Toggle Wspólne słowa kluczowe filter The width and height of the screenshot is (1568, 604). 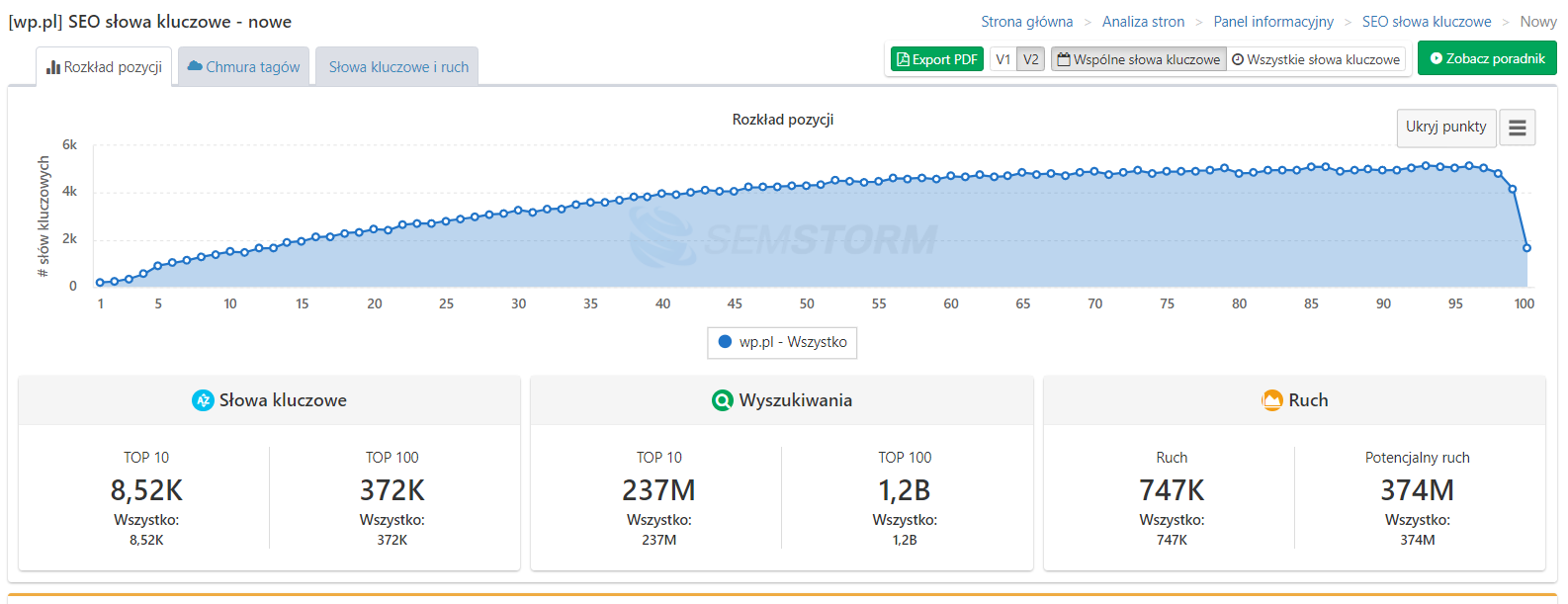1139,59
